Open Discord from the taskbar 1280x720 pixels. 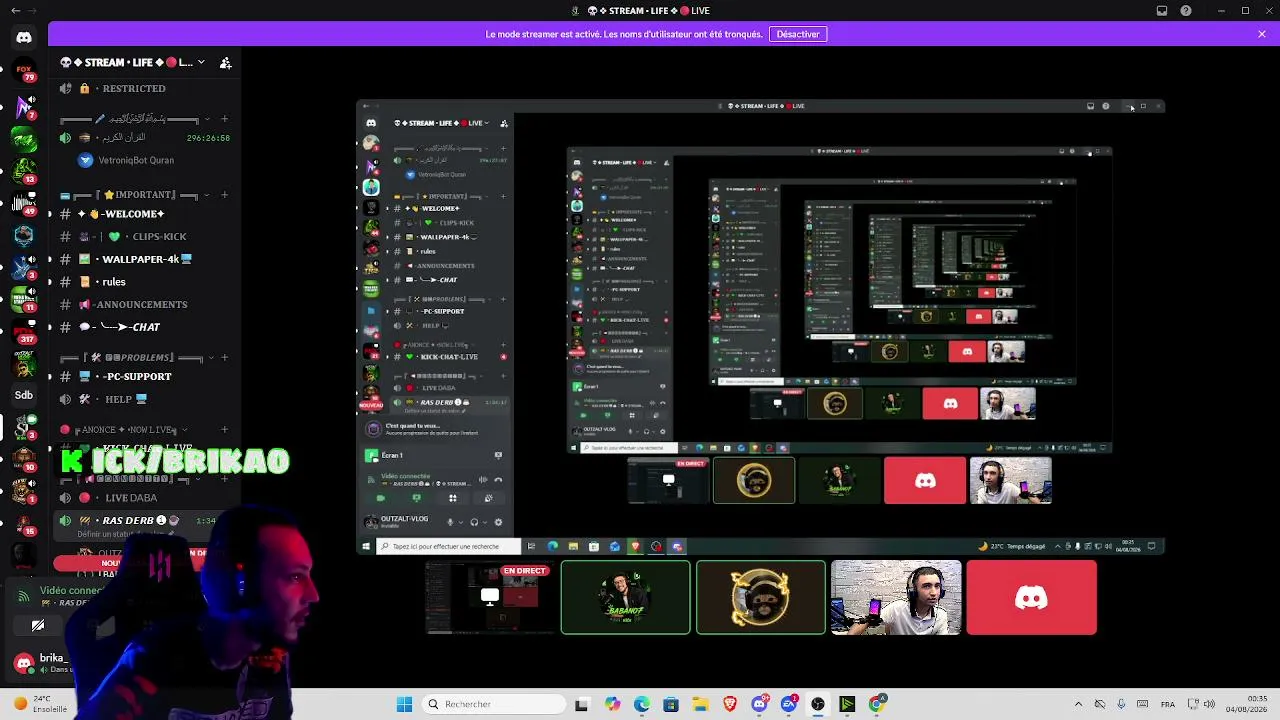click(x=759, y=704)
